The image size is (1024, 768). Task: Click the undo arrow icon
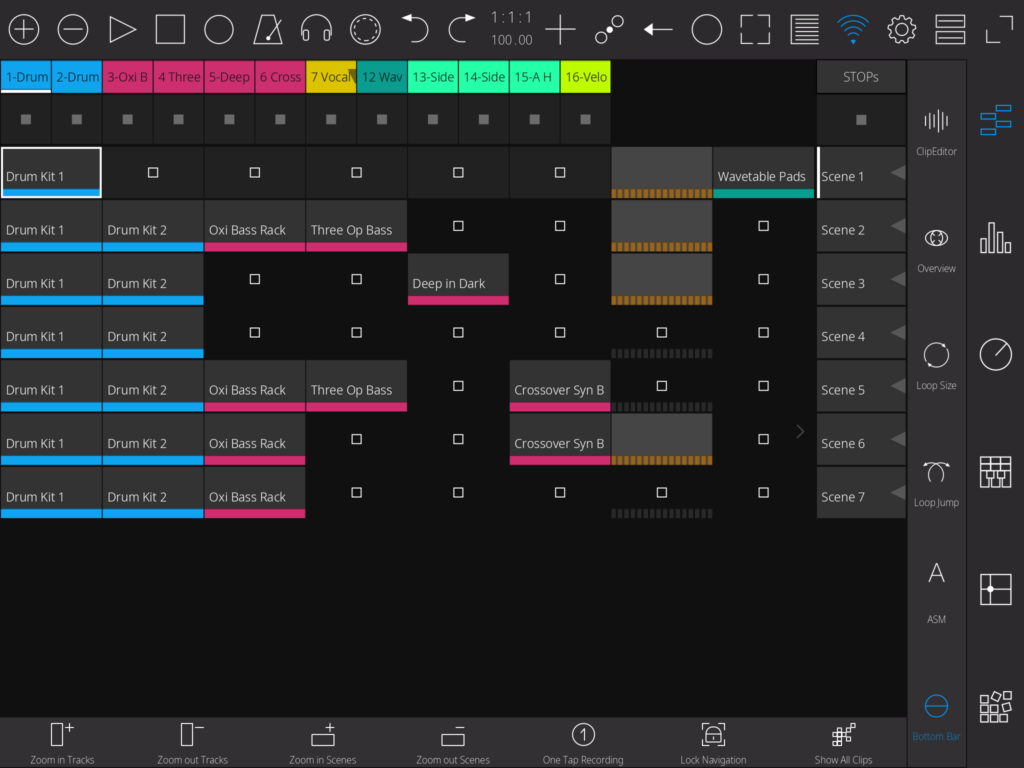click(414, 30)
